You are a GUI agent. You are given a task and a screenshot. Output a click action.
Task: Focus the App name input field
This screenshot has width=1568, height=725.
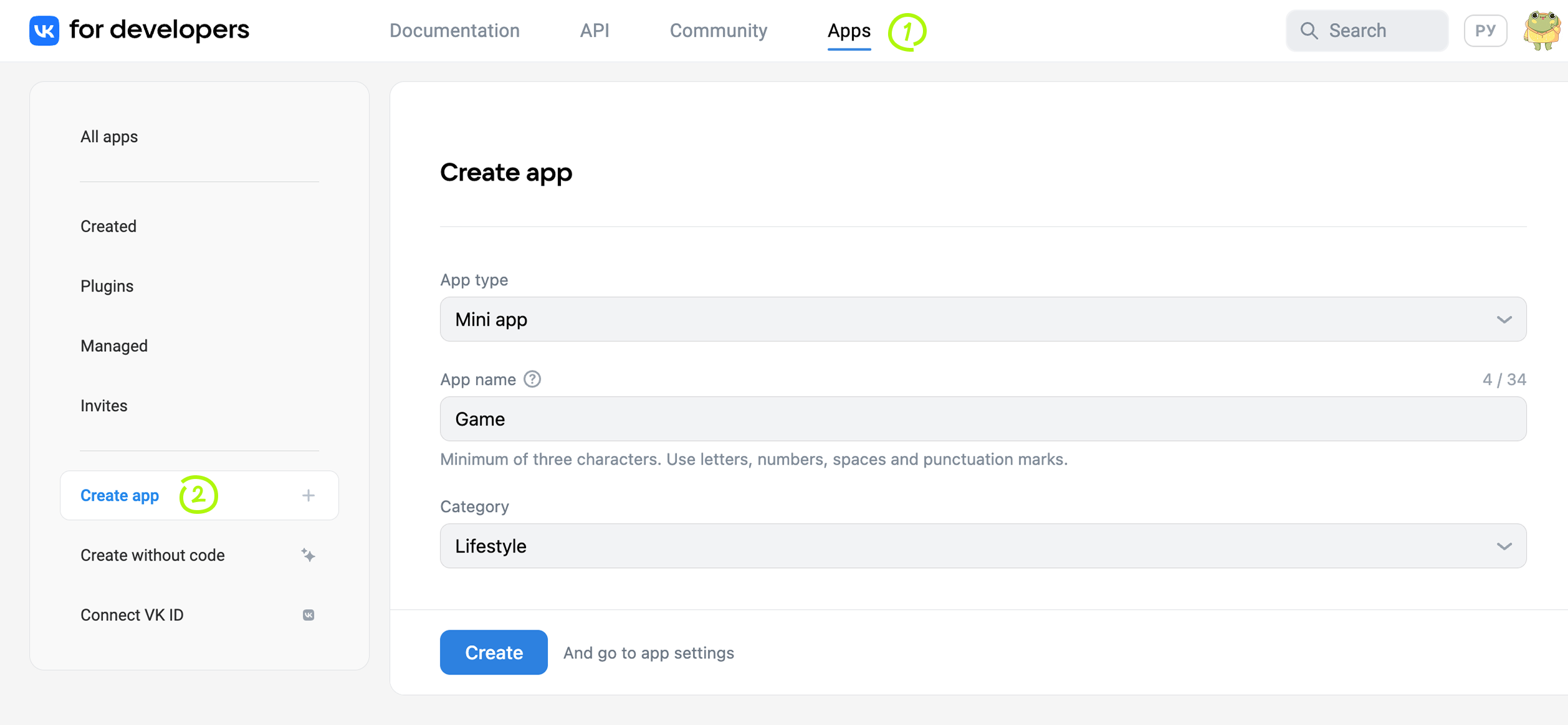coord(983,419)
